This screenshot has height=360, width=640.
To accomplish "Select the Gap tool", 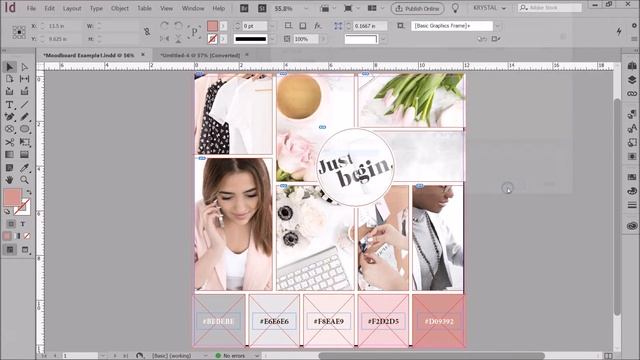I will point(24,79).
